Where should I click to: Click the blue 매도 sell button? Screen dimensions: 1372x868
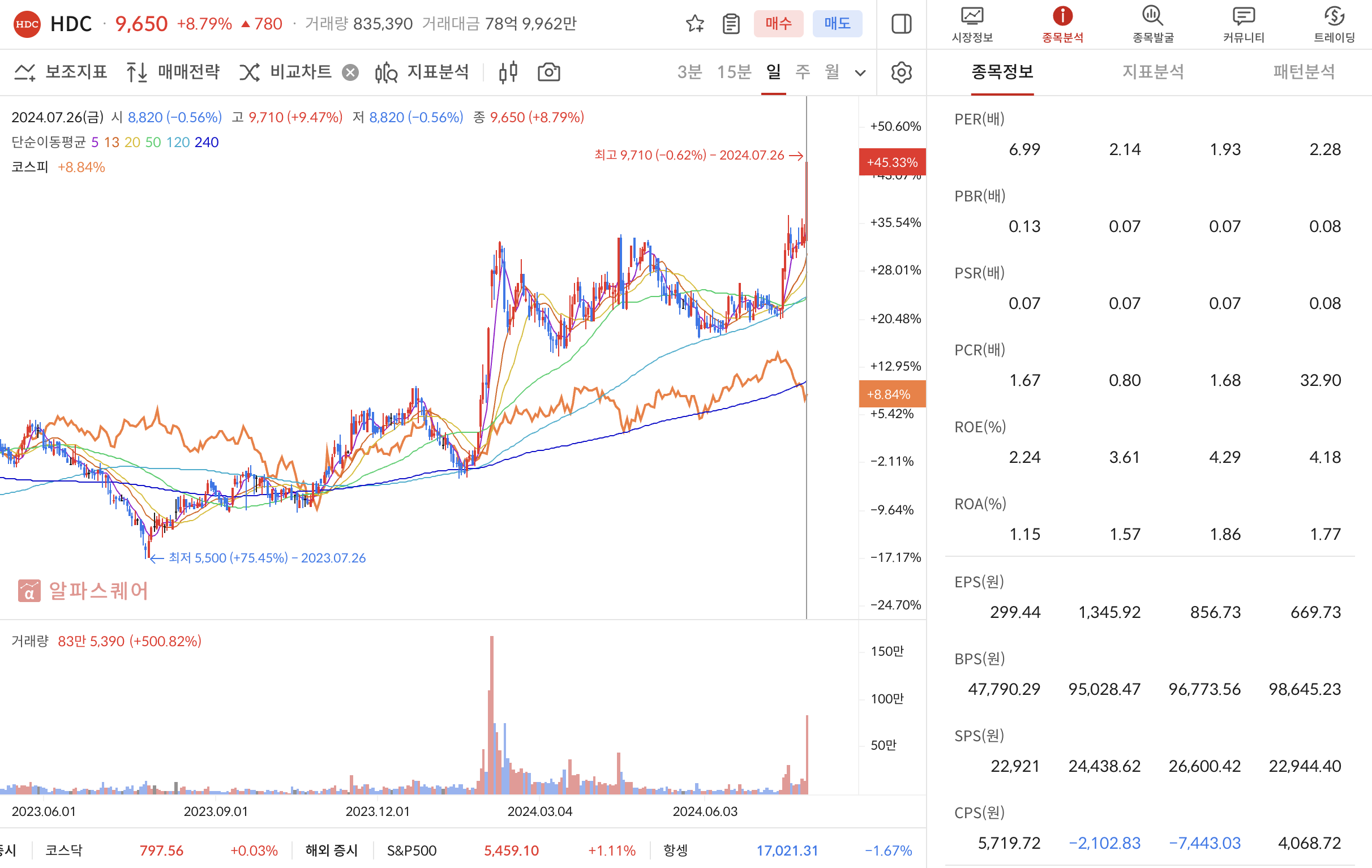[x=837, y=24]
